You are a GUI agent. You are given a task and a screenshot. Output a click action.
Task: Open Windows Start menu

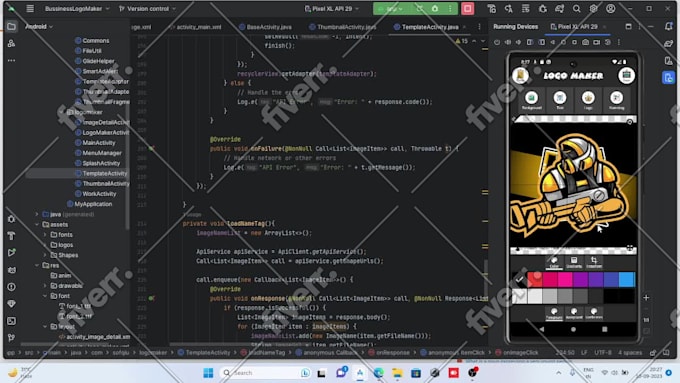[x=208, y=373]
